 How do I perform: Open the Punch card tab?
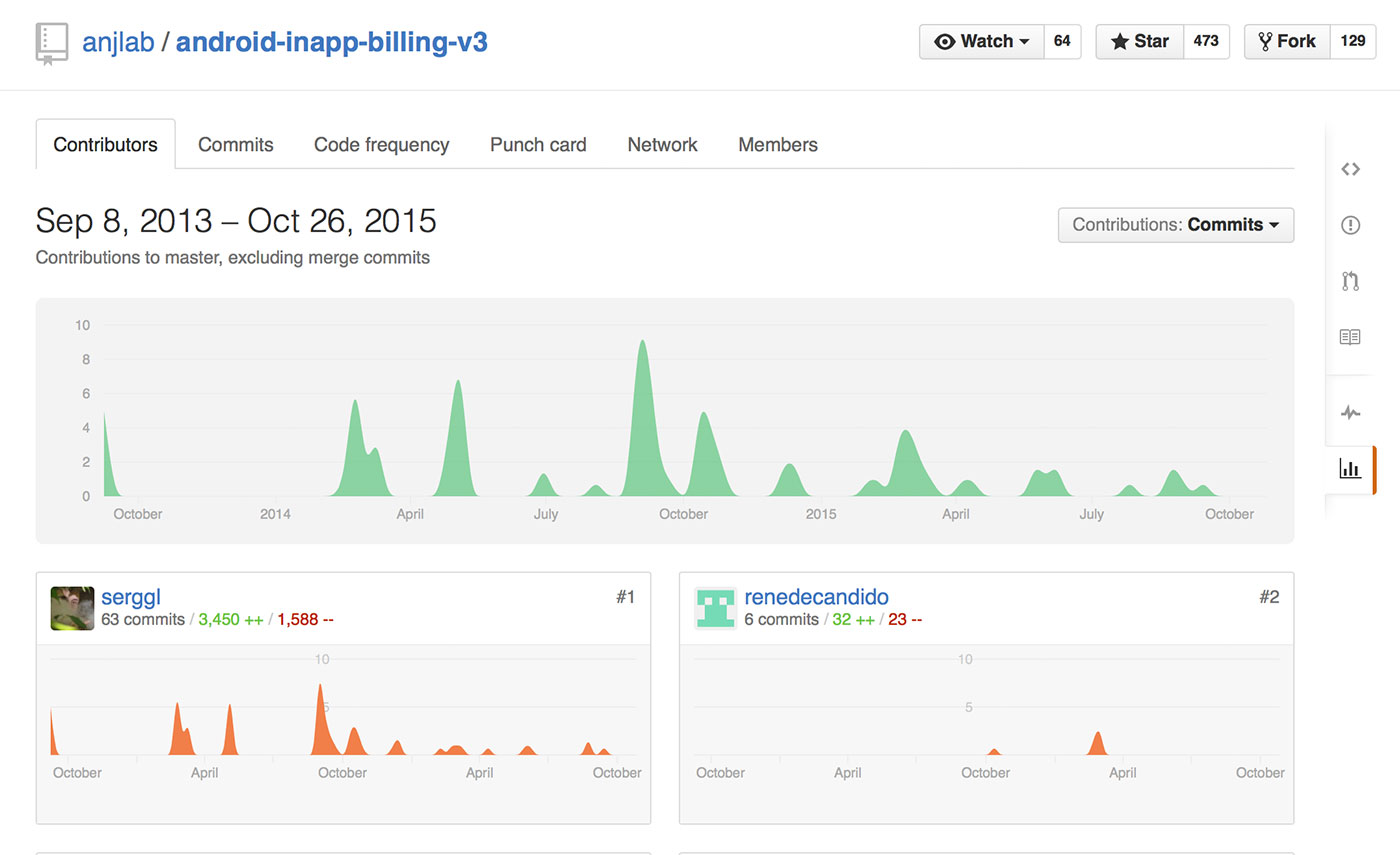point(538,145)
